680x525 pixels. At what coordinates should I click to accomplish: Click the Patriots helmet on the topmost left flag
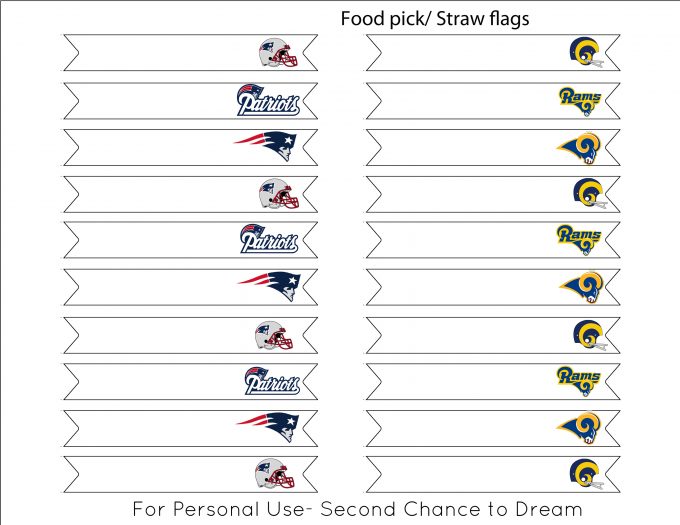coord(279,52)
